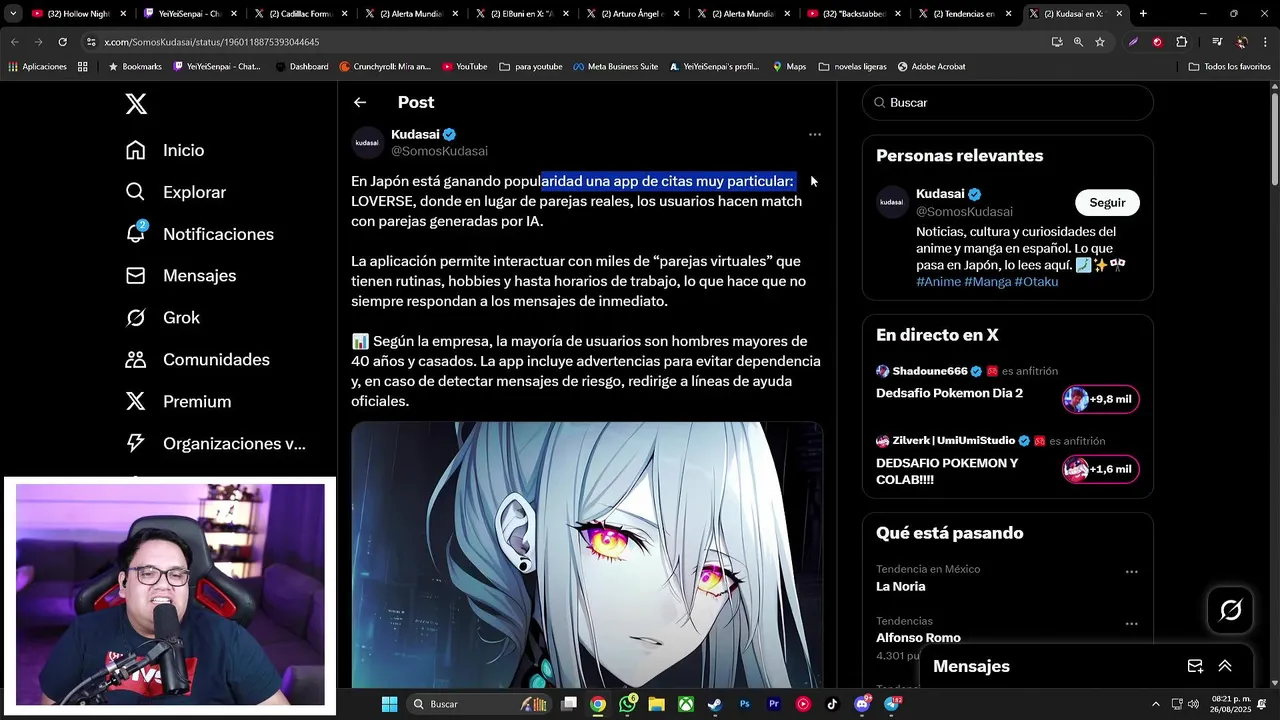Open Comunidades in the sidebar
Image resolution: width=1280 pixels, height=720 pixels.
pos(197,360)
